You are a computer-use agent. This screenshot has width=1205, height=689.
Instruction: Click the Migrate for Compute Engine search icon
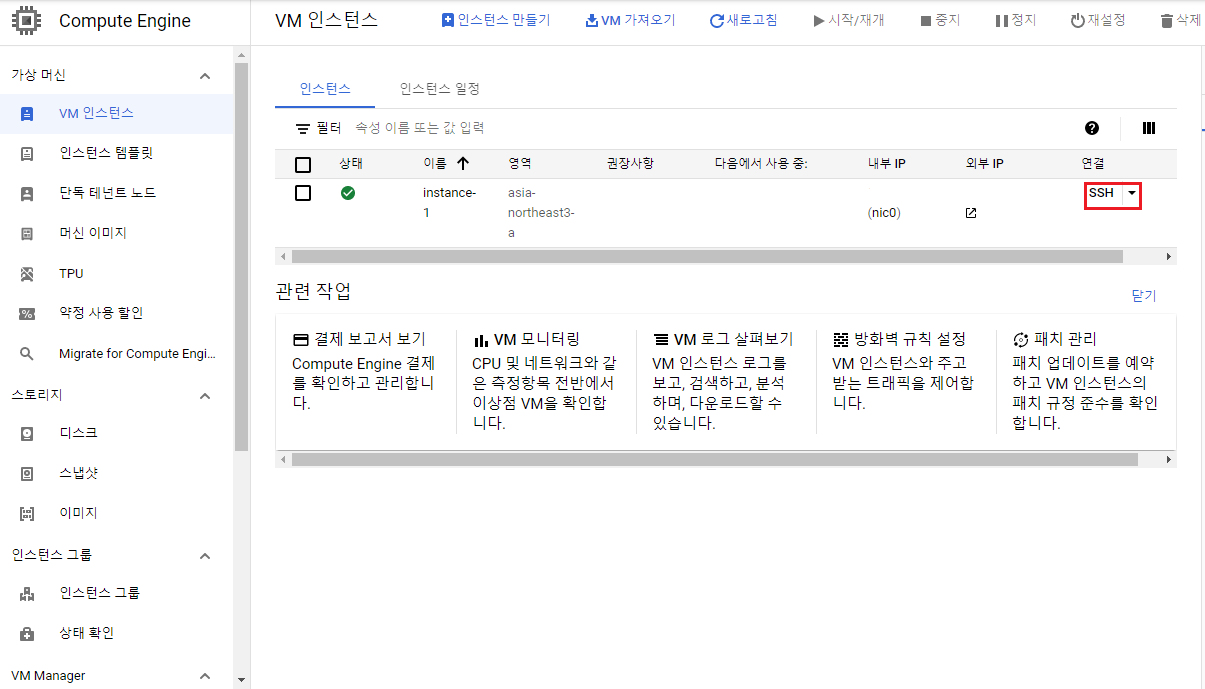pyautogui.click(x=27, y=354)
